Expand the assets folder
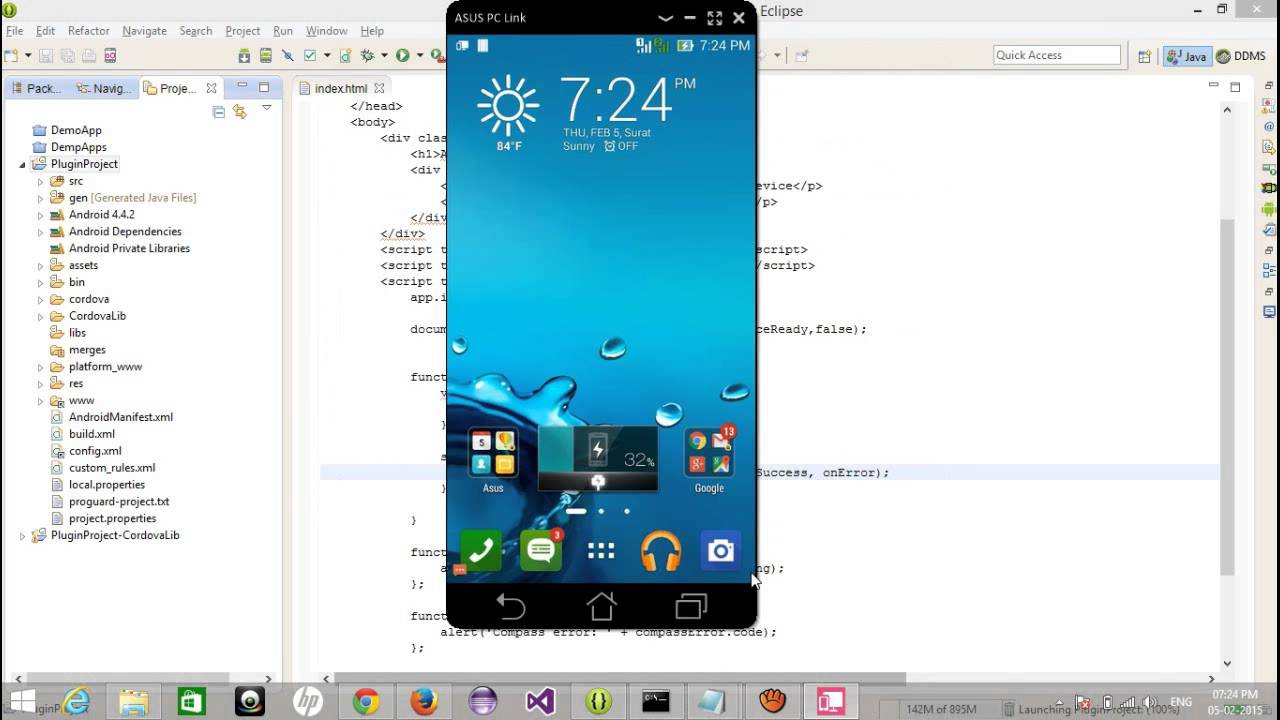Image resolution: width=1280 pixels, height=720 pixels. [41, 266]
